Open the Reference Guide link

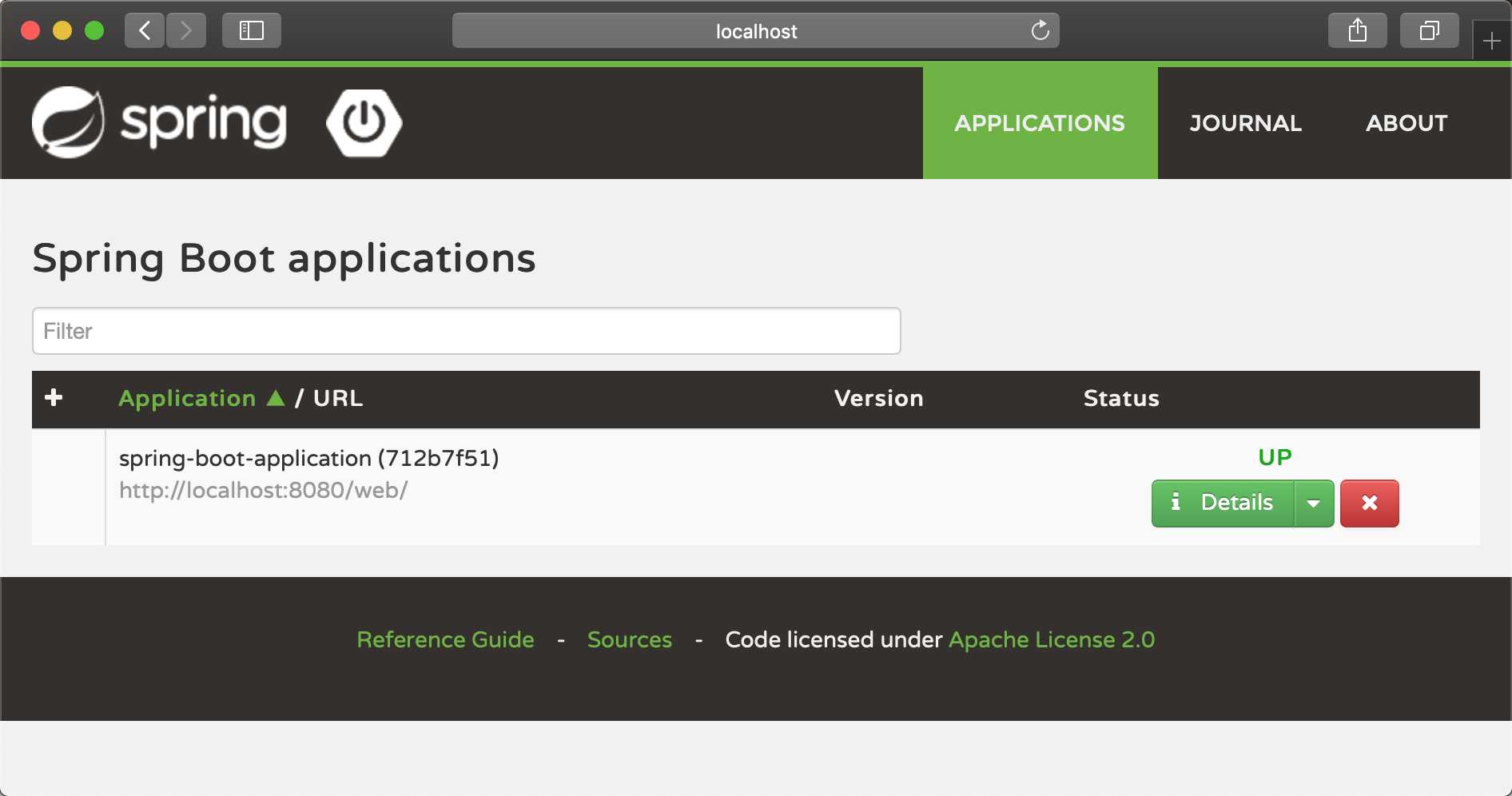445,639
